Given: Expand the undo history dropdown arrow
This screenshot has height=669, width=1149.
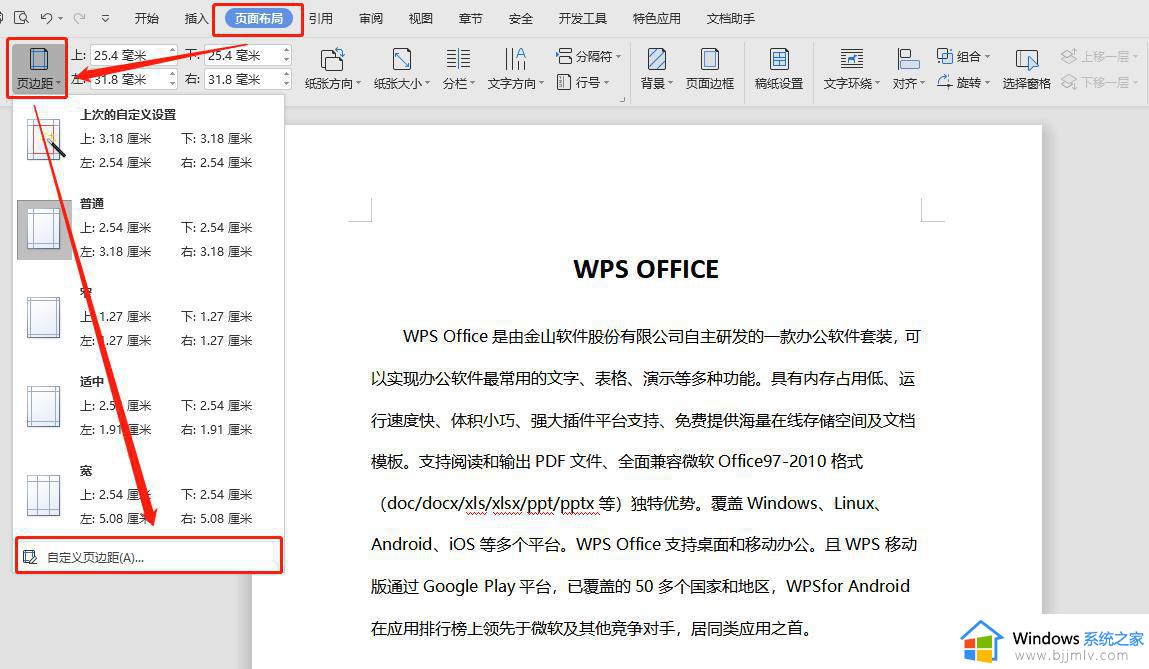Looking at the screenshot, I should click(x=61, y=18).
